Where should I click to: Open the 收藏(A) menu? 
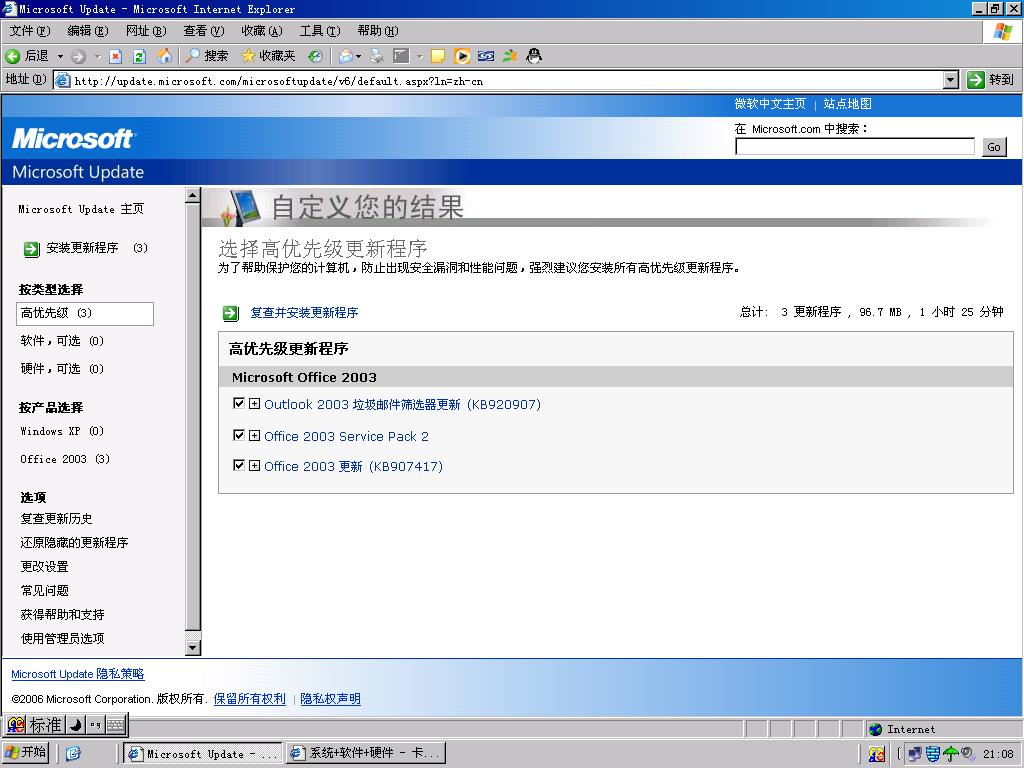tap(261, 31)
